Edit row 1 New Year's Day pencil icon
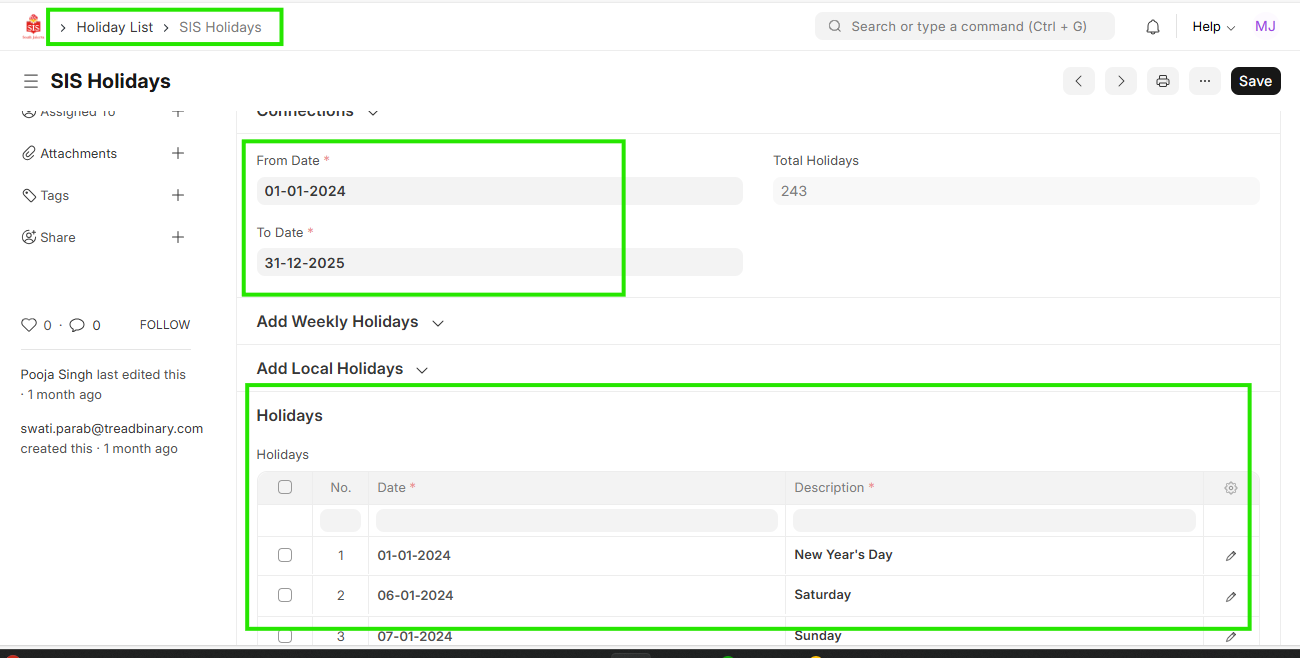The image size is (1300, 658). click(x=1230, y=556)
